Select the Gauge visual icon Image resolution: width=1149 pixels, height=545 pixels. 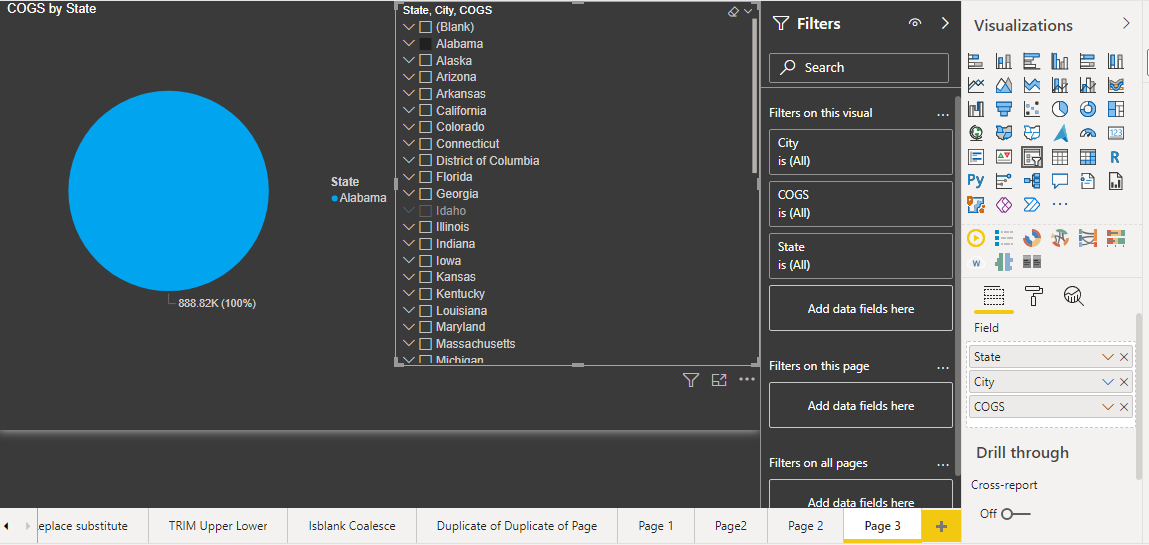point(1088,133)
